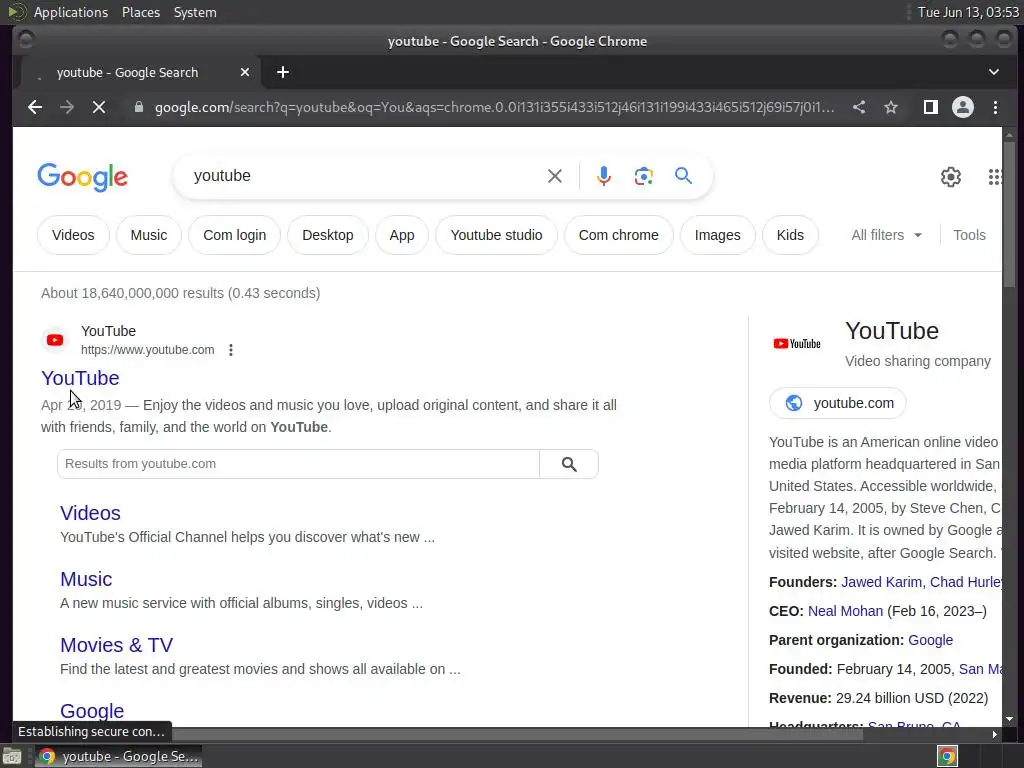Focus the Google search box
Screen dimensions: 1024x768
click(366, 176)
